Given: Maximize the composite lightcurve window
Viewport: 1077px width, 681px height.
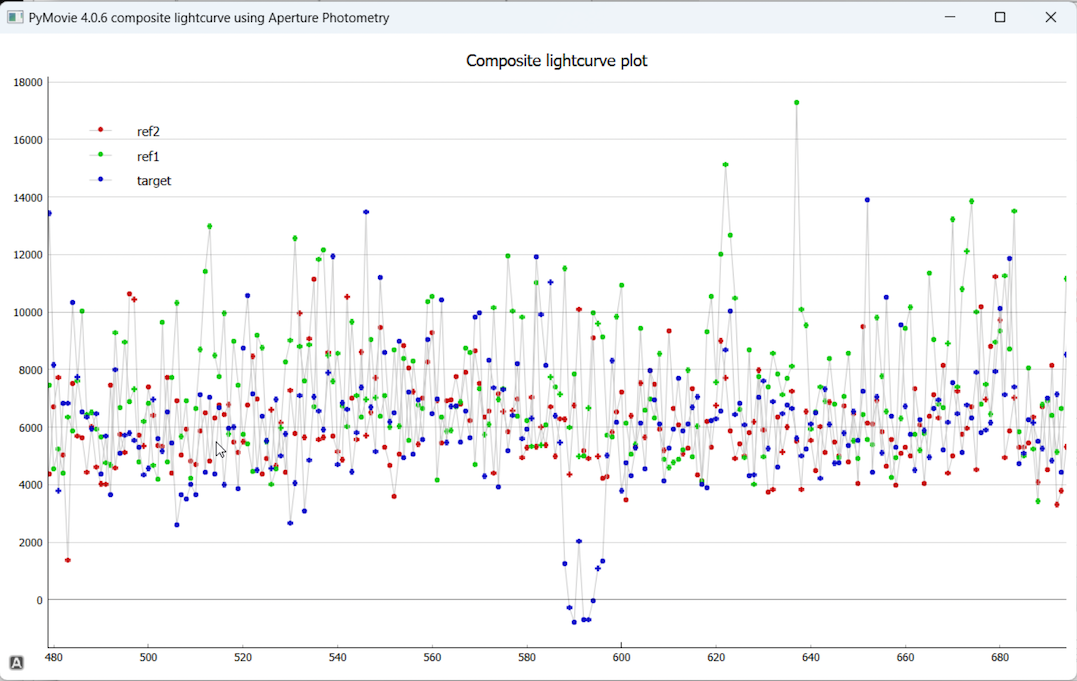Looking at the screenshot, I should tap(999, 17).
